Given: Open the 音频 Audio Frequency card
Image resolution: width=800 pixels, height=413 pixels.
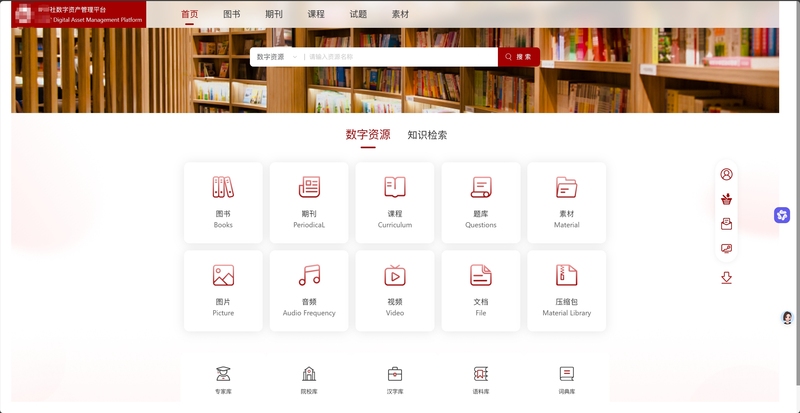Looking at the screenshot, I should pos(309,291).
